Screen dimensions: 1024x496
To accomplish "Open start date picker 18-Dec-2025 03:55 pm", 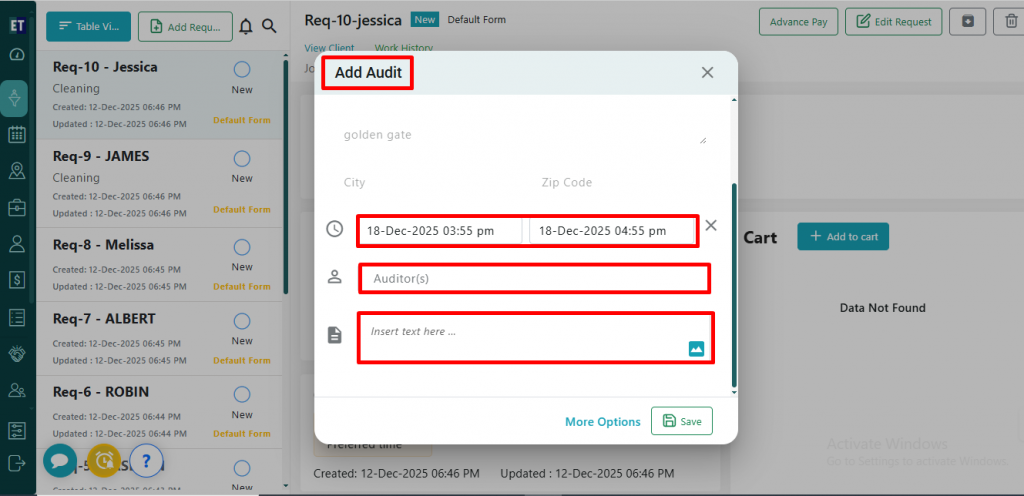I will pos(439,231).
